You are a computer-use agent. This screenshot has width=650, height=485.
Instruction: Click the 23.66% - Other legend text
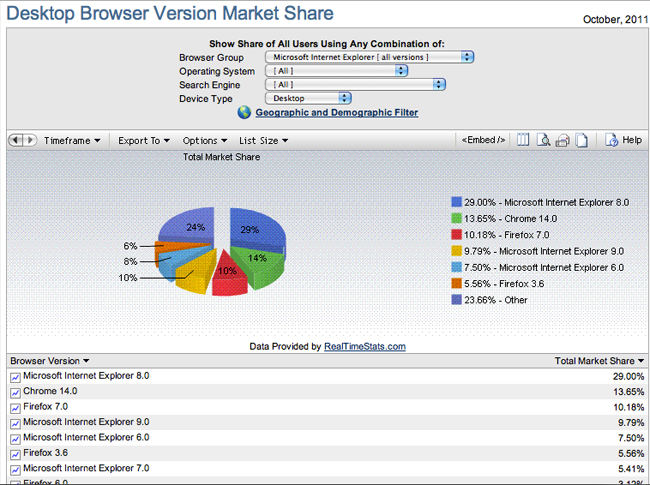[x=496, y=300]
